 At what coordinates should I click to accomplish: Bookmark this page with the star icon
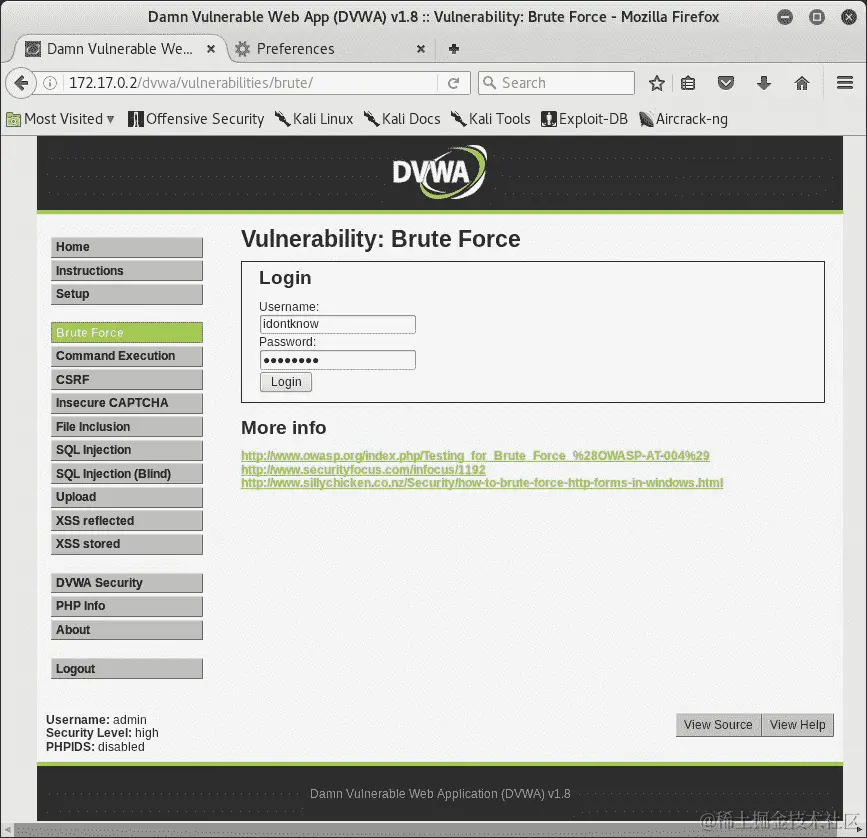point(656,83)
